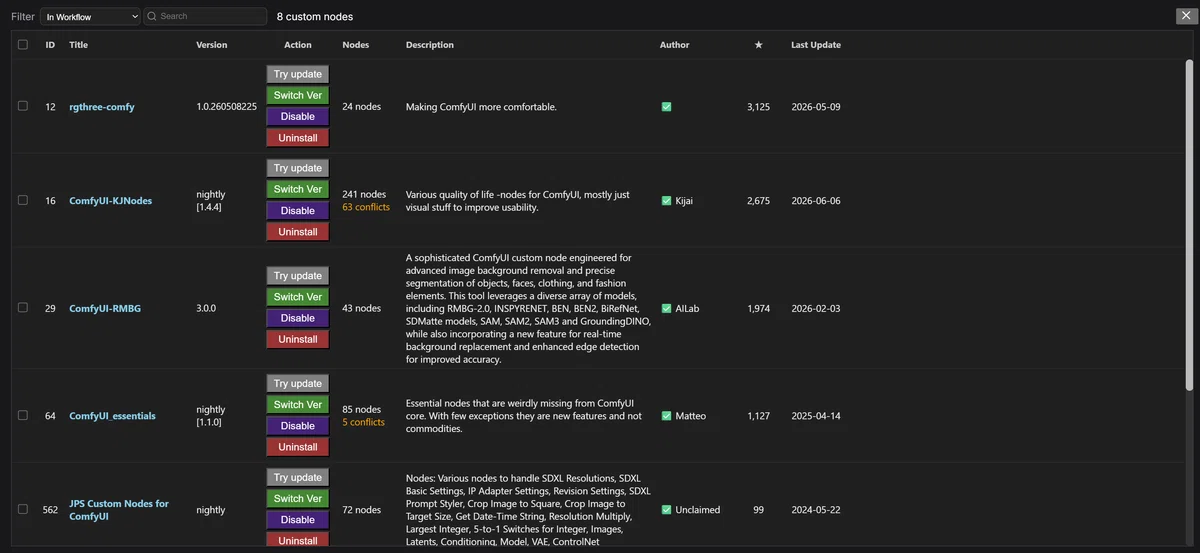Click the 63 conflicts warning for KJNodes
The height and width of the screenshot is (553, 1200).
coord(366,208)
